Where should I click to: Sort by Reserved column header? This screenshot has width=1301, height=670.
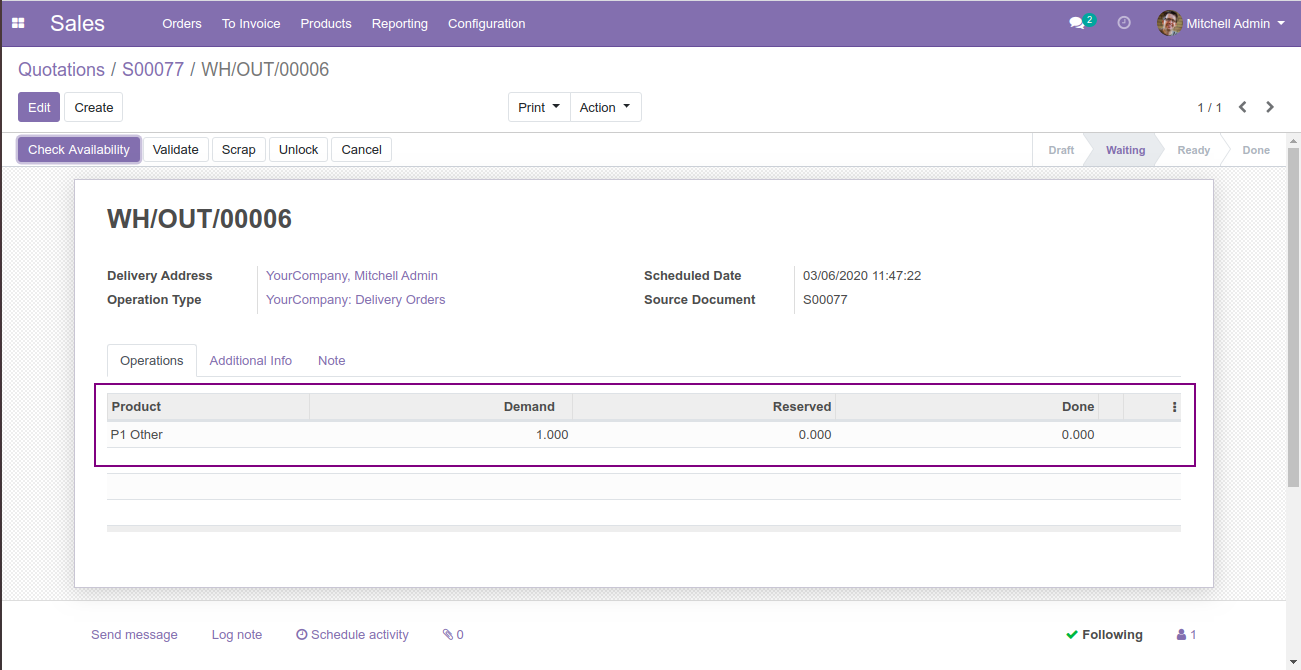click(704, 407)
